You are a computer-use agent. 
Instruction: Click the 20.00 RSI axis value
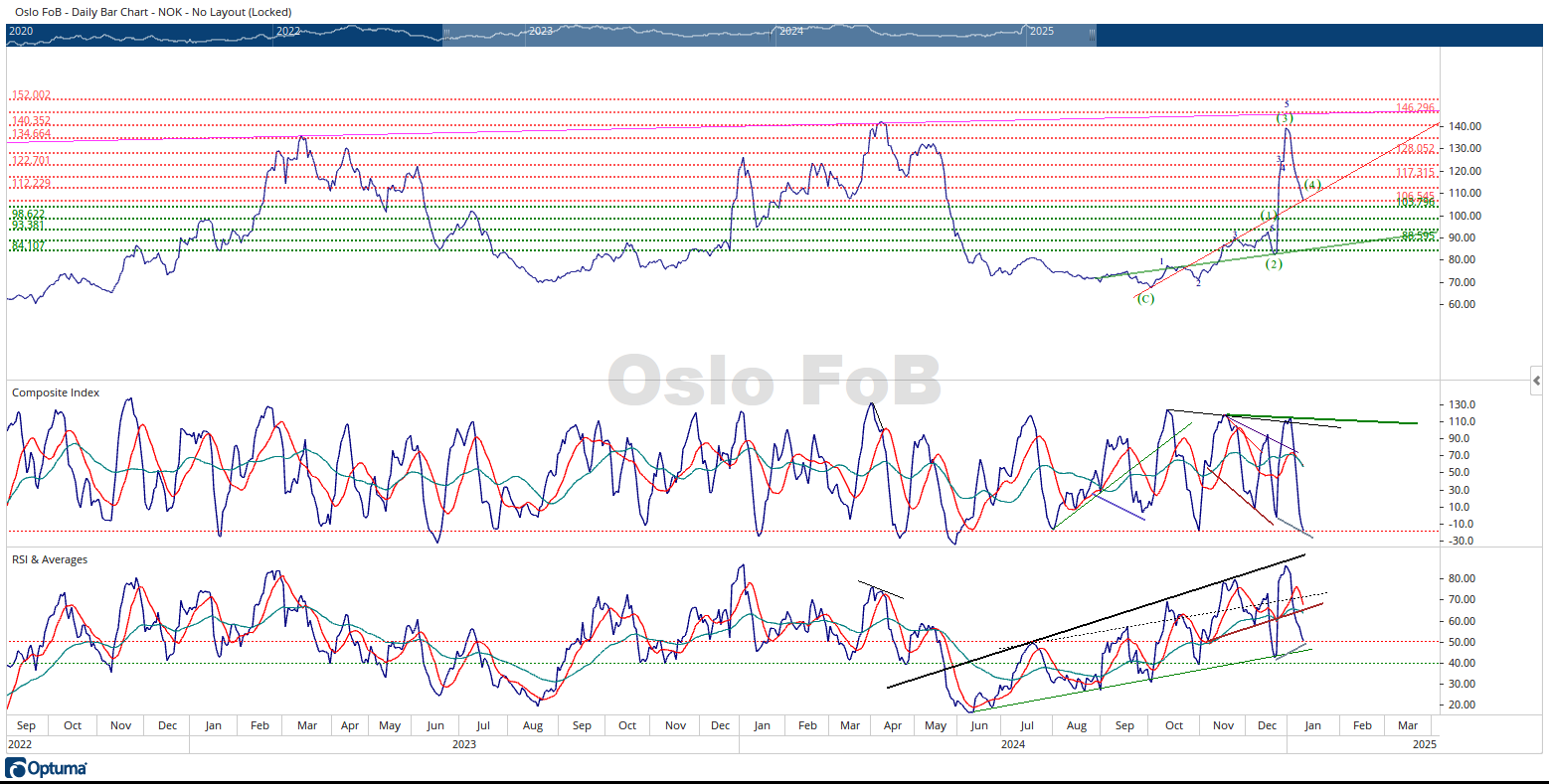(x=1463, y=705)
